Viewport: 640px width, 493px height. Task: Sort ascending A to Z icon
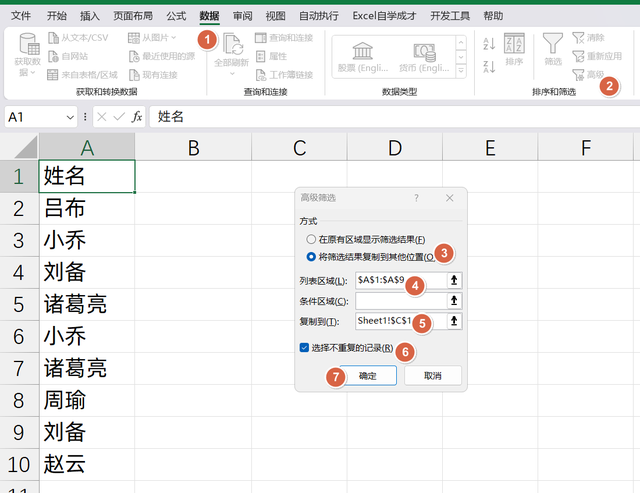489,44
